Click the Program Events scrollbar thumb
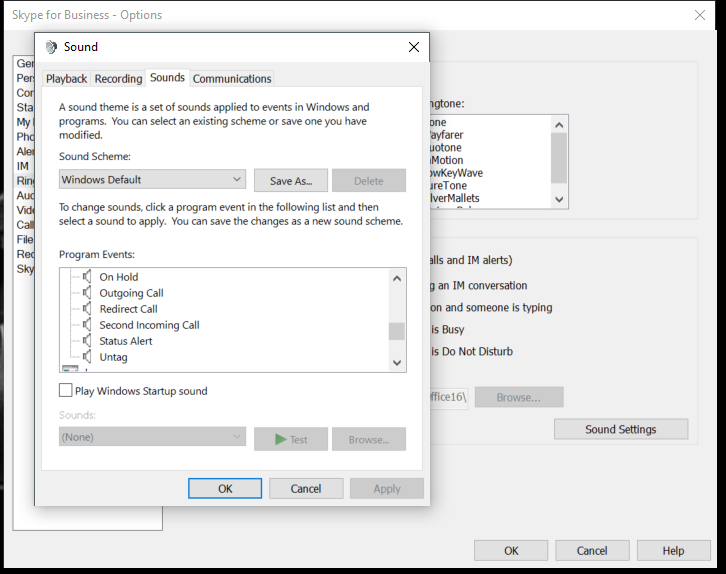Image resolution: width=726 pixels, height=574 pixels. pyautogui.click(x=397, y=331)
